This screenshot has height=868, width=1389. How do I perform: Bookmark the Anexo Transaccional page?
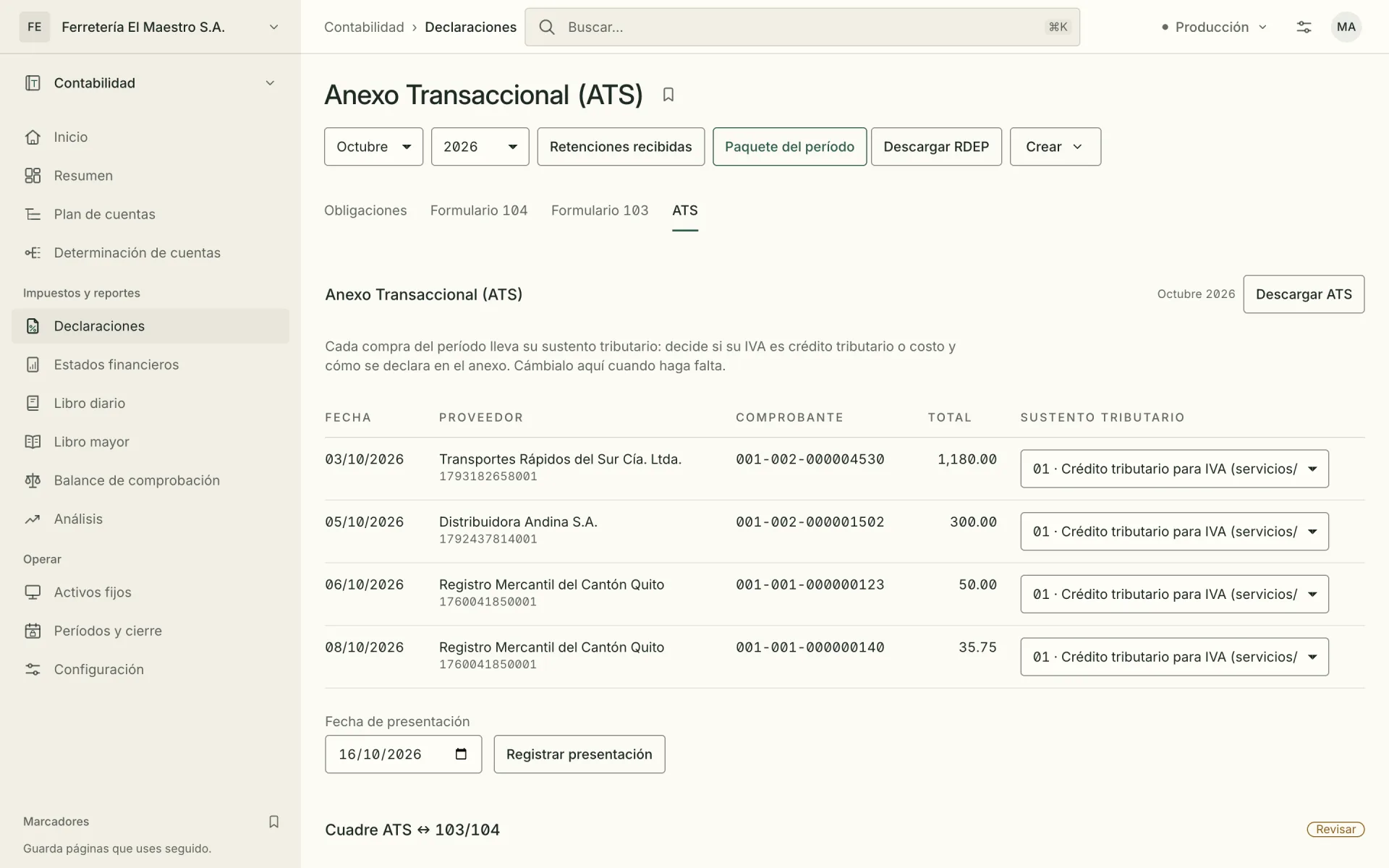pos(668,95)
